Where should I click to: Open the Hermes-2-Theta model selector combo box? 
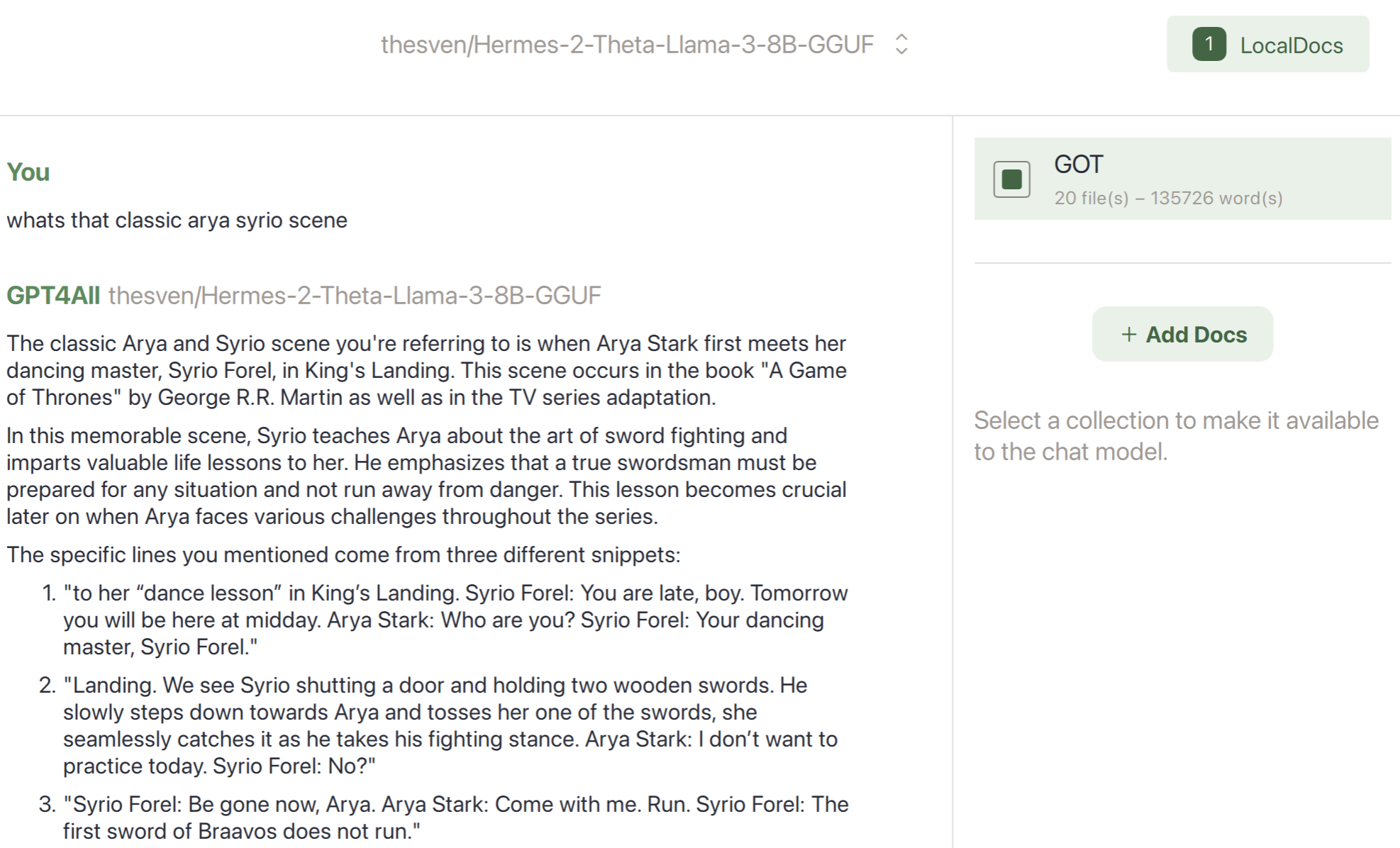[627, 44]
